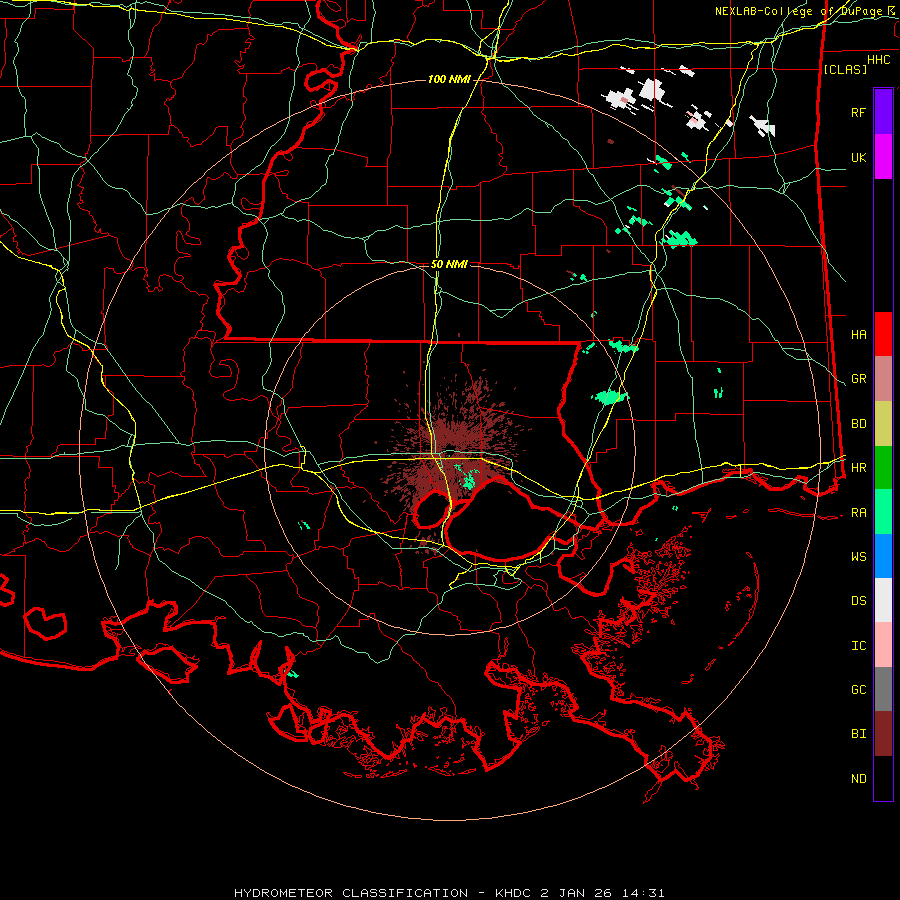The height and width of the screenshot is (900, 900).
Task: Click the UK magenta legend color
Action: (x=883, y=157)
